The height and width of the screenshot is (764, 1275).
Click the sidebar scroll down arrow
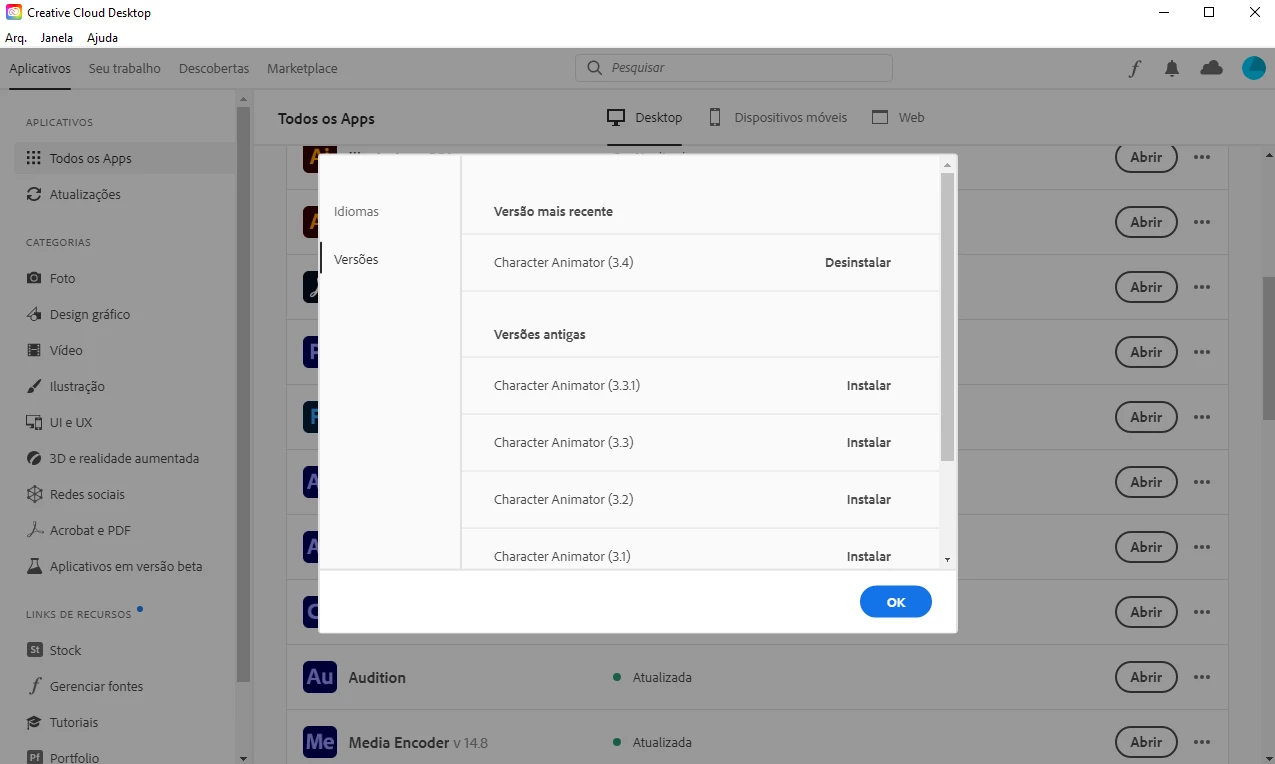[243, 757]
